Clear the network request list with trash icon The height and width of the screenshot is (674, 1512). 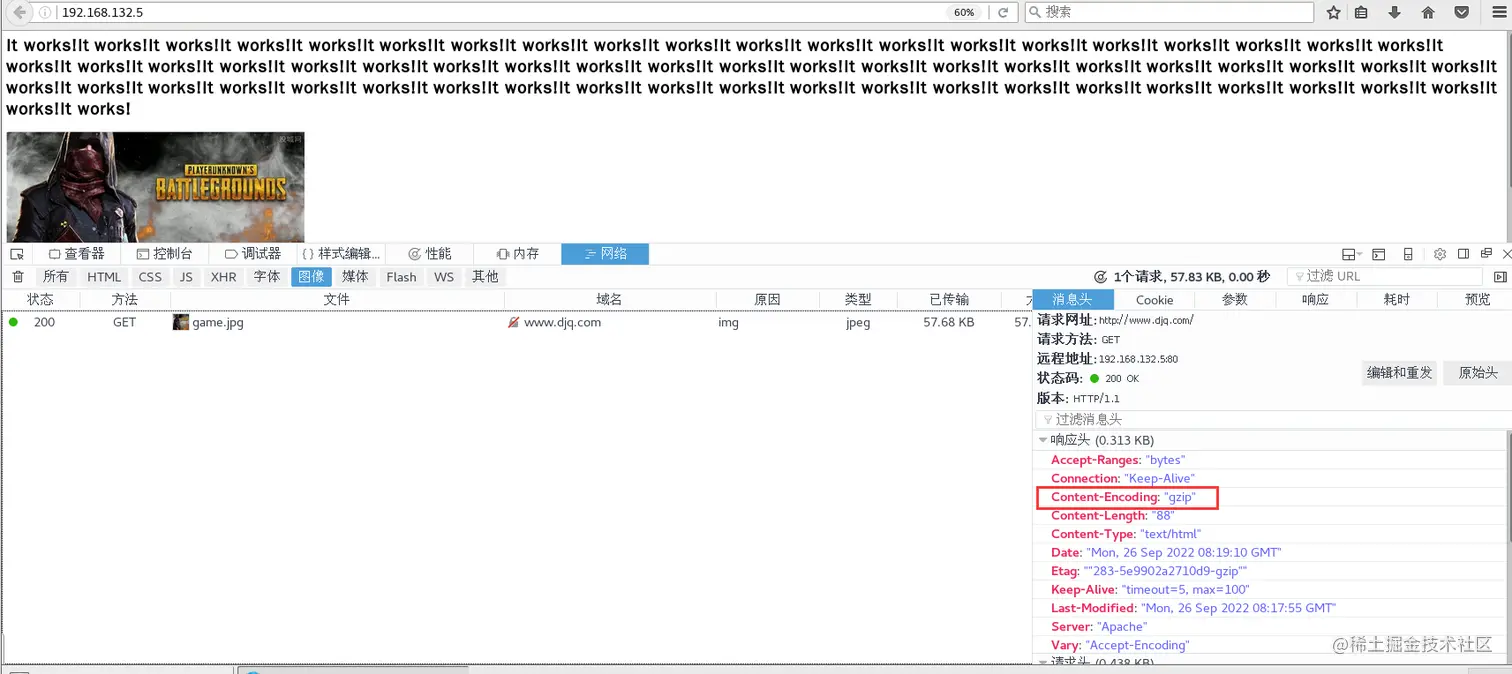click(x=17, y=277)
